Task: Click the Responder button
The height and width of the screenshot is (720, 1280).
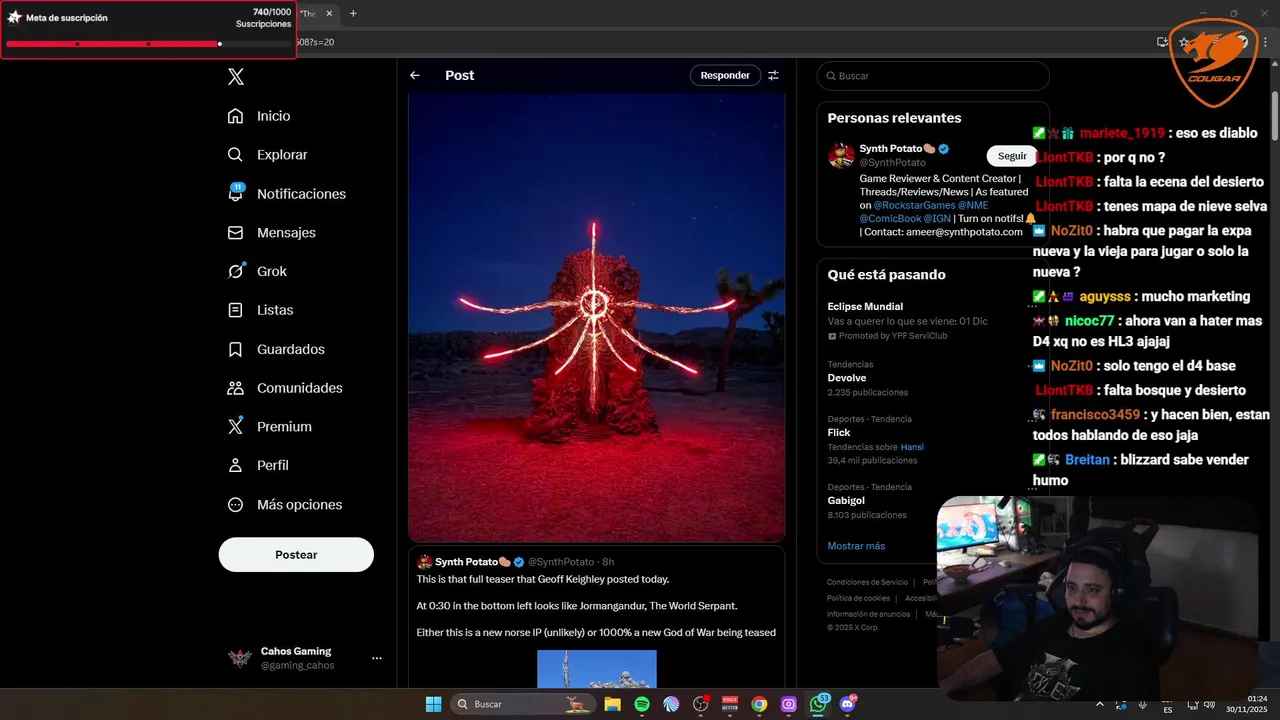Action: click(x=725, y=75)
